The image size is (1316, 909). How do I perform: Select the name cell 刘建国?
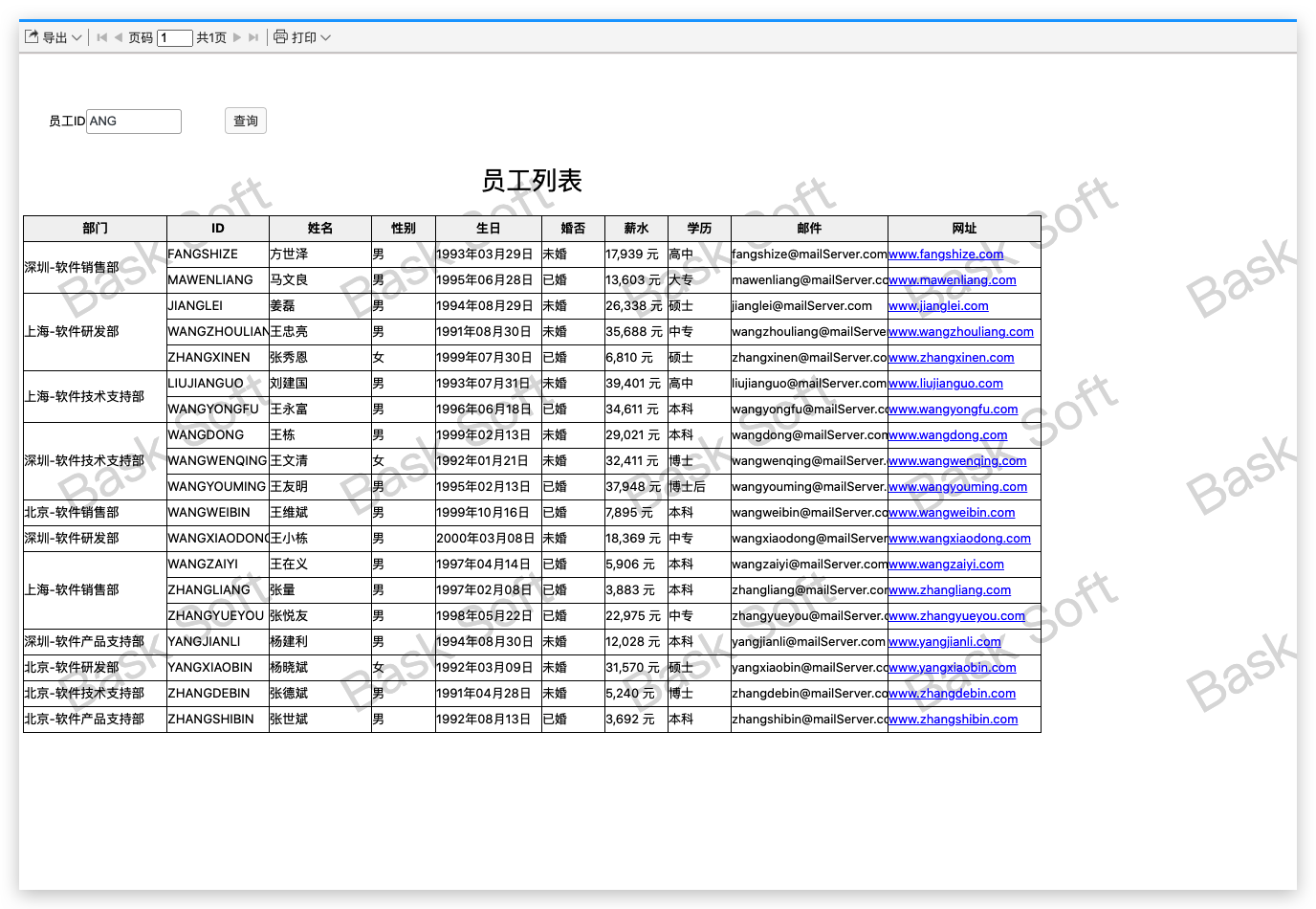click(320, 384)
